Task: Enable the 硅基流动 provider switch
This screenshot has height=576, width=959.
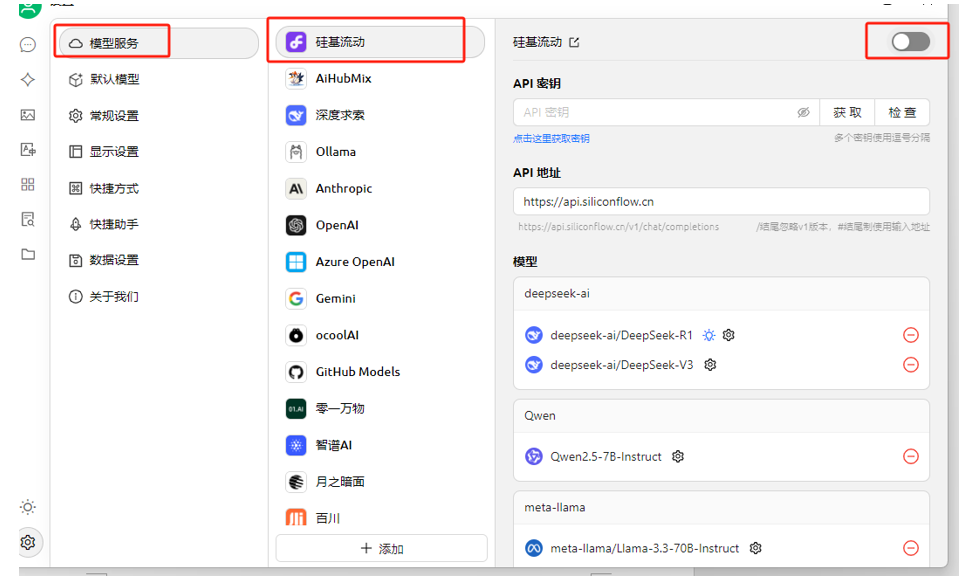Action: tap(910, 42)
